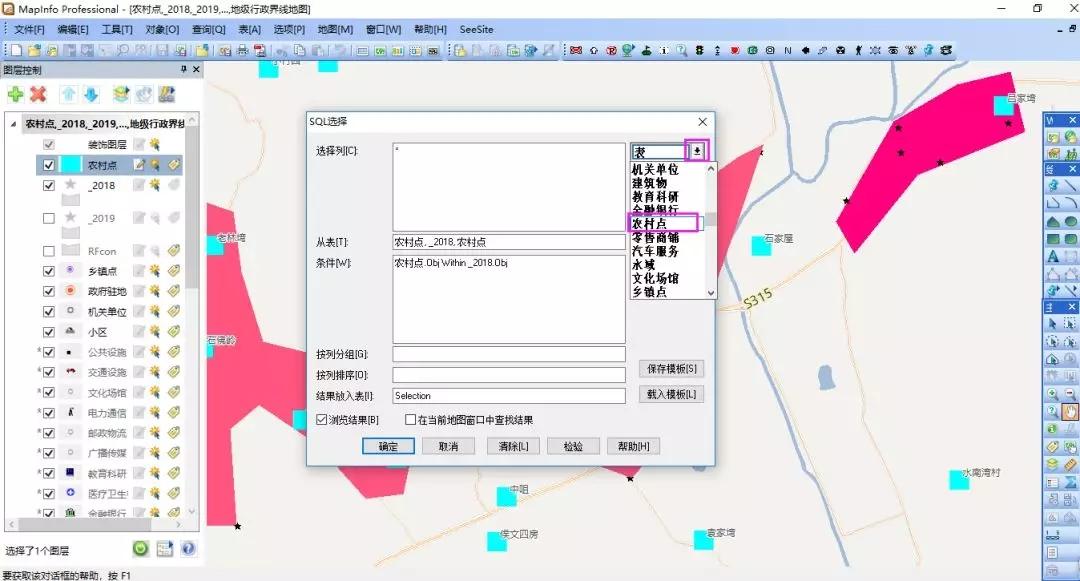Click the 保存模板[S] button
The image size is (1080, 581).
[672, 369]
